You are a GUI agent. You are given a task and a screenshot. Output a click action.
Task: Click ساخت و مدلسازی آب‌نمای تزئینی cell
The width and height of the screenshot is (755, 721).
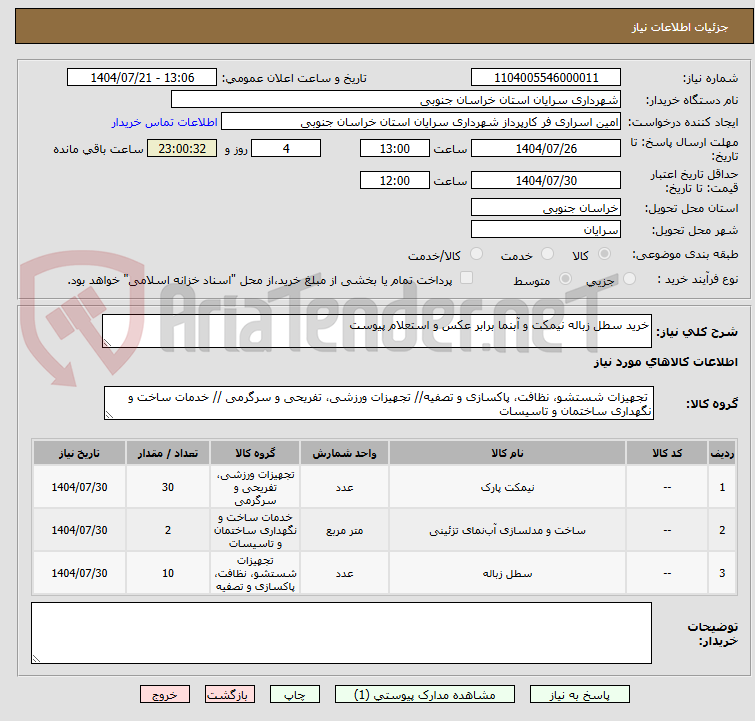(x=507, y=530)
